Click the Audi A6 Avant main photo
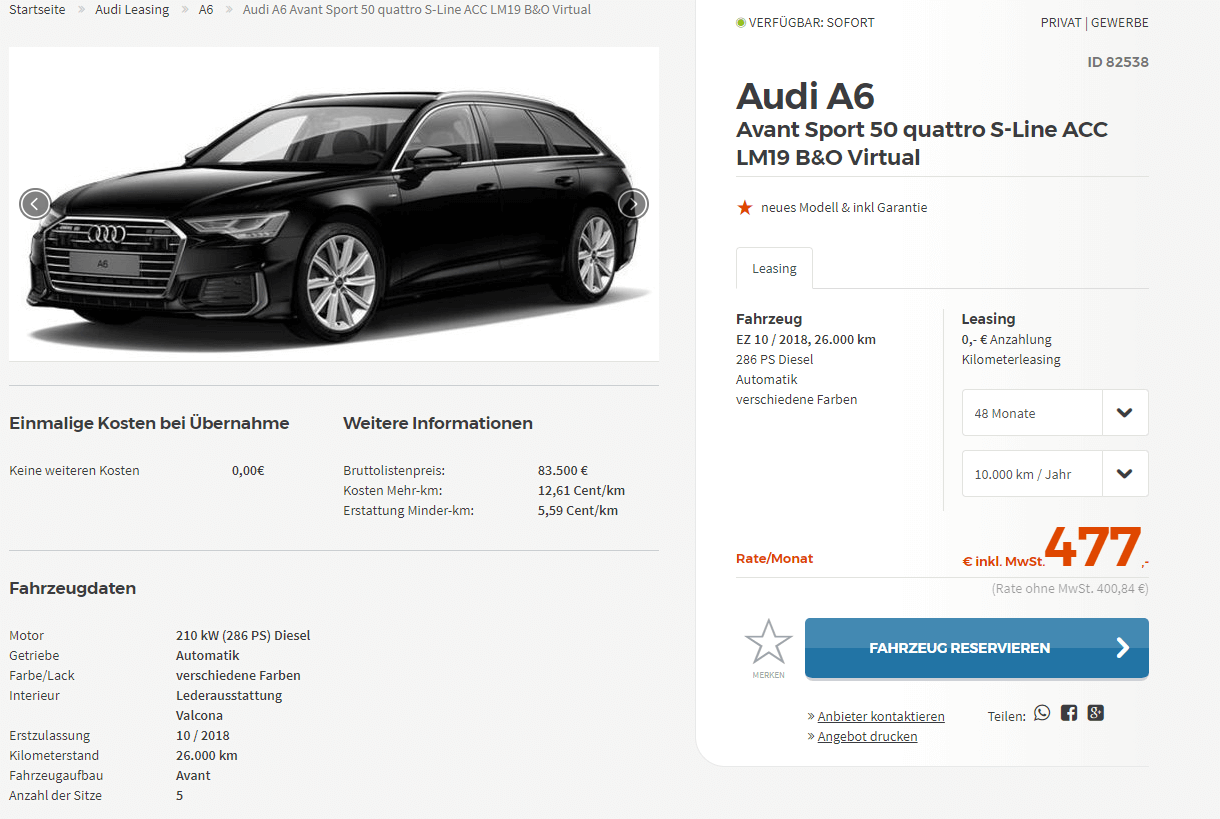This screenshot has height=819, width=1220. tap(334, 204)
